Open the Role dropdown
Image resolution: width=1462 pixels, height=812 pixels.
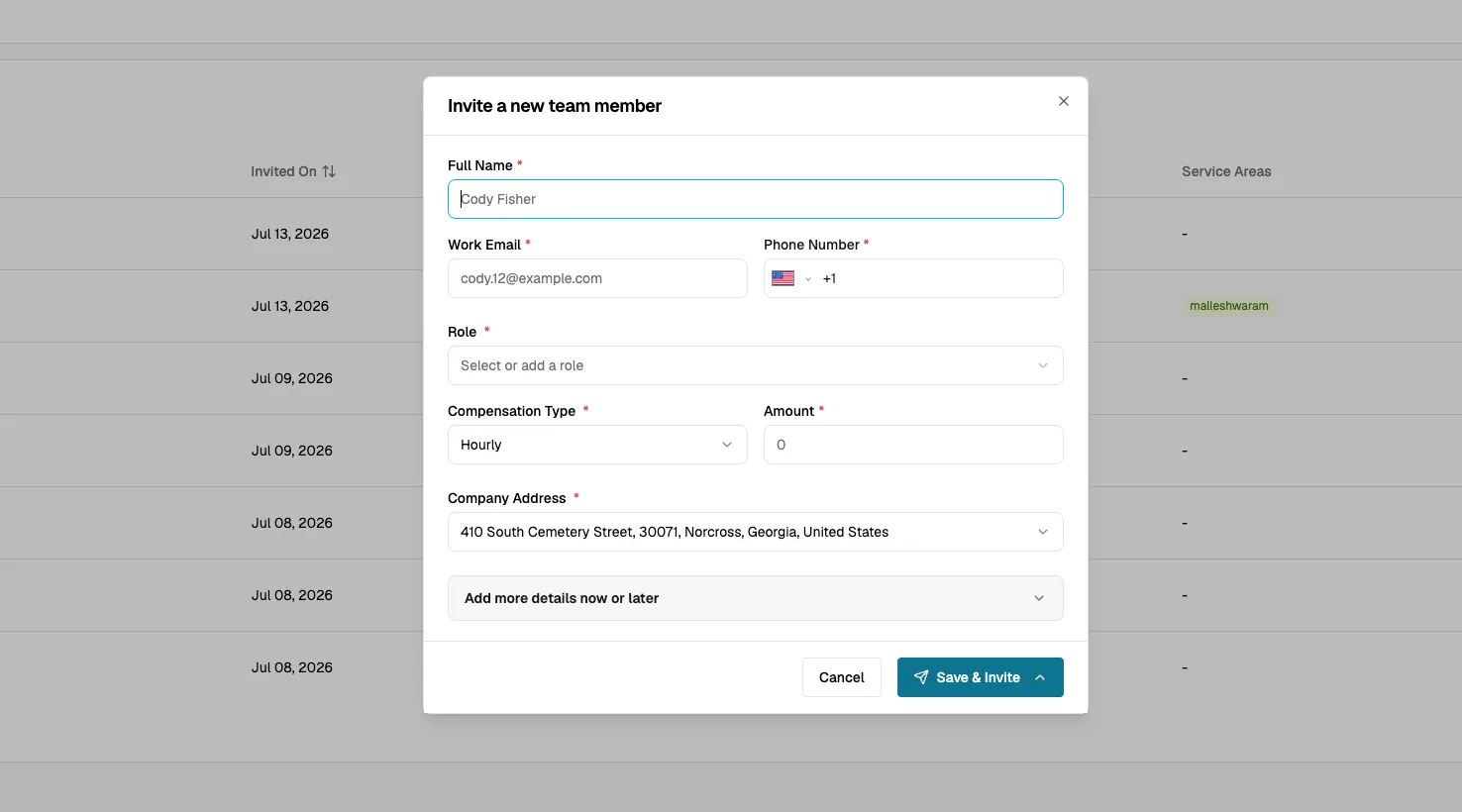coord(756,365)
